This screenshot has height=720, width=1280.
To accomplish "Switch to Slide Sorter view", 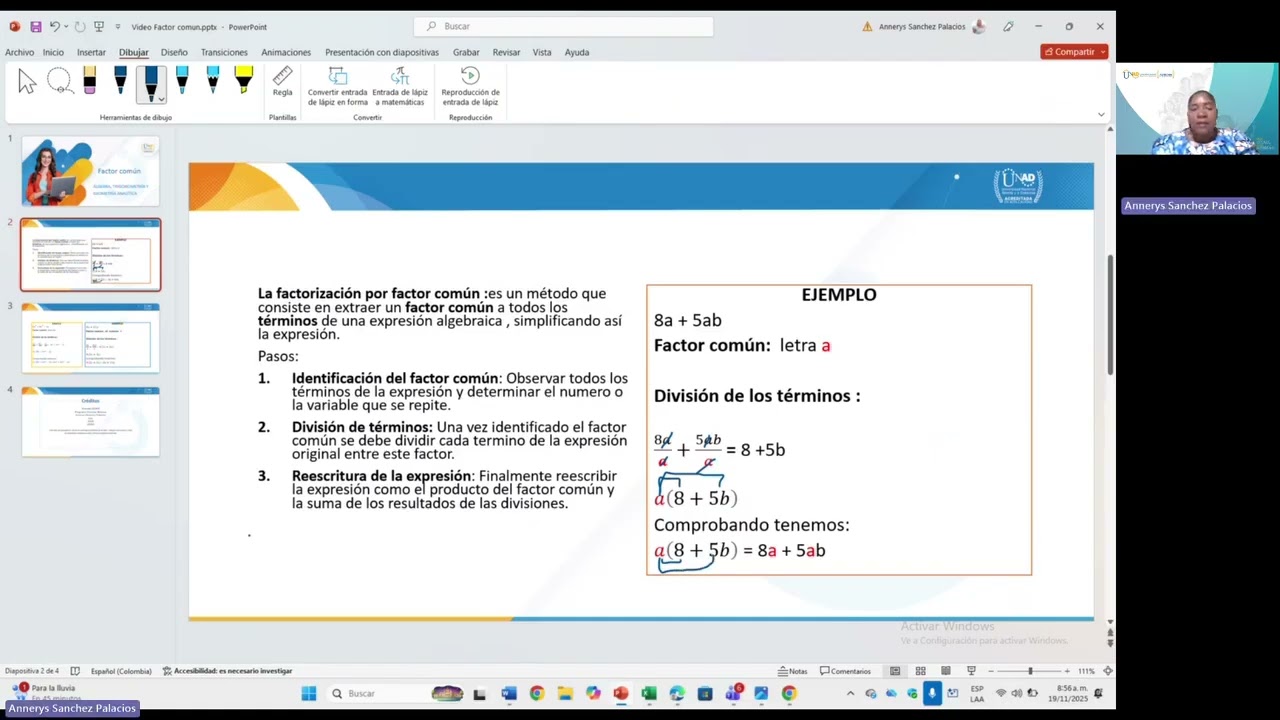I will pos(920,671).
